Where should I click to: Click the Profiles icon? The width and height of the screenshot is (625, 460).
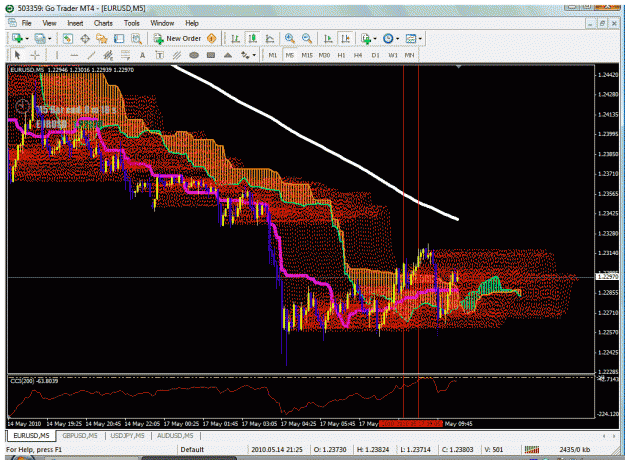[40, 38]
